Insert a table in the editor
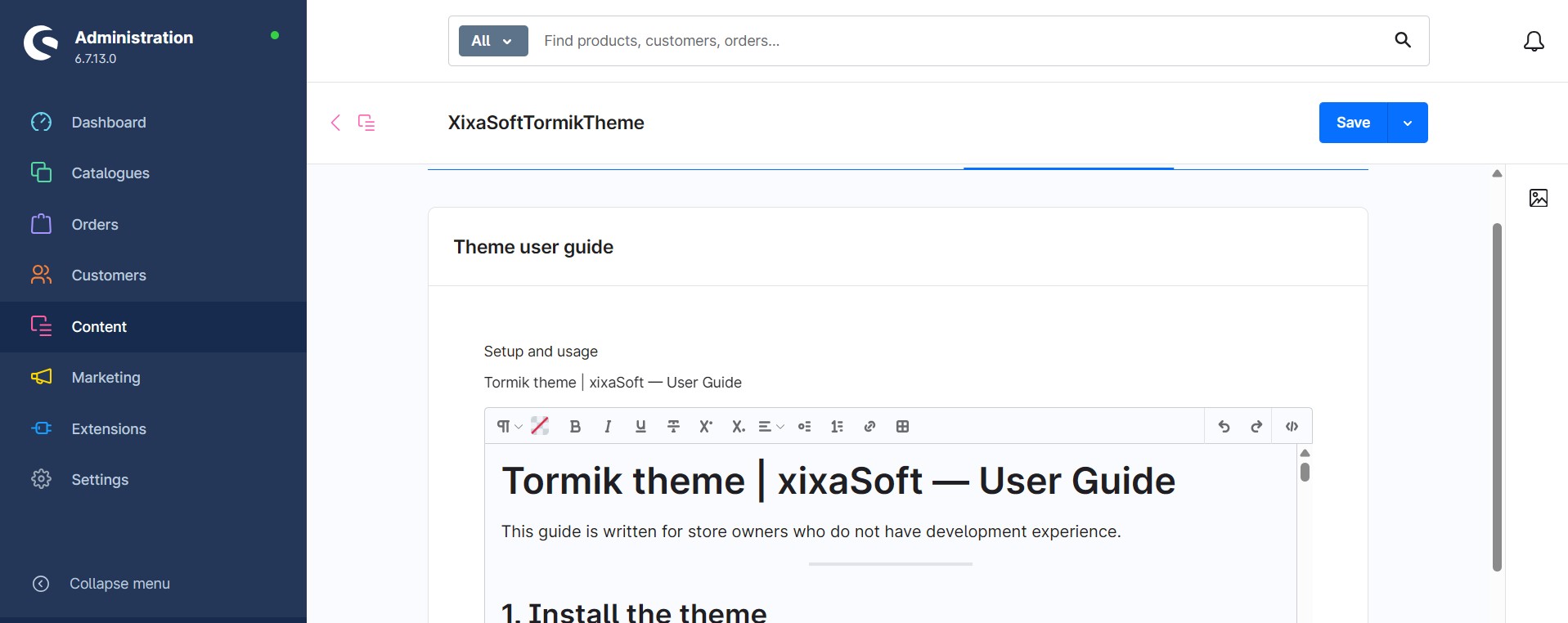The height and width of the screenshot is (623, 1568). point(902,426)
